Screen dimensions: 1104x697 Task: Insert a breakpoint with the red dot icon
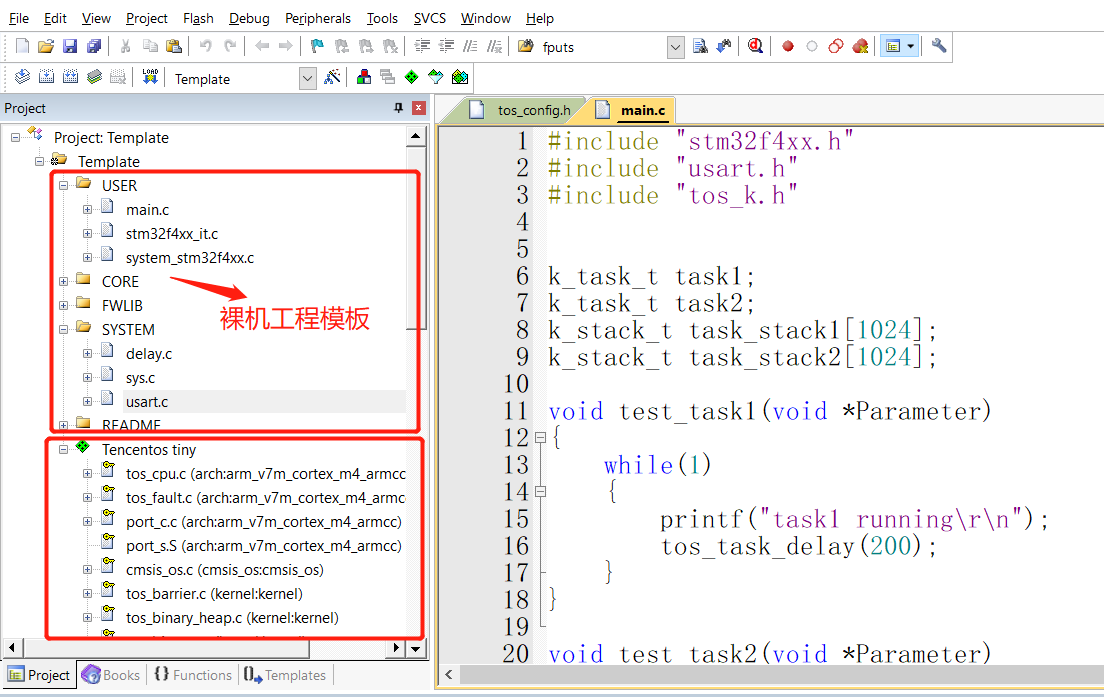pyautogui.click(x=788, y=46)
